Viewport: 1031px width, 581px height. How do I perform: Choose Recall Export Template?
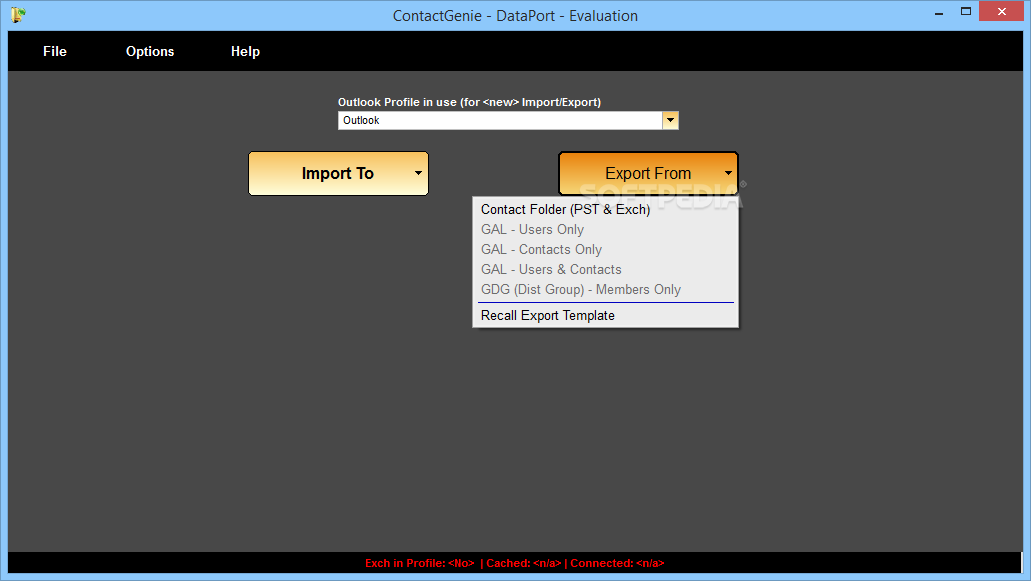coord(605,315)
